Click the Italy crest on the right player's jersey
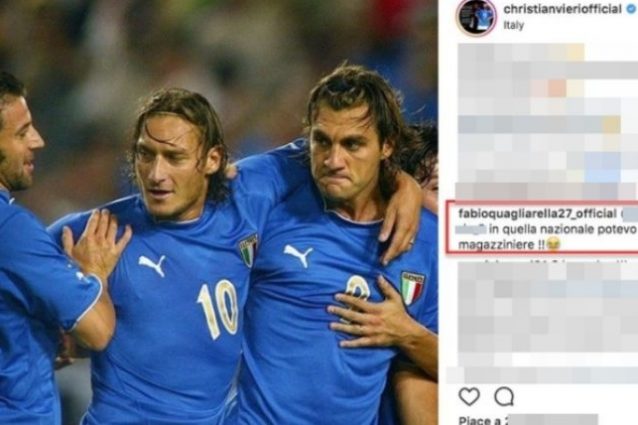638x425 pixels. click(x=412, y=288)
